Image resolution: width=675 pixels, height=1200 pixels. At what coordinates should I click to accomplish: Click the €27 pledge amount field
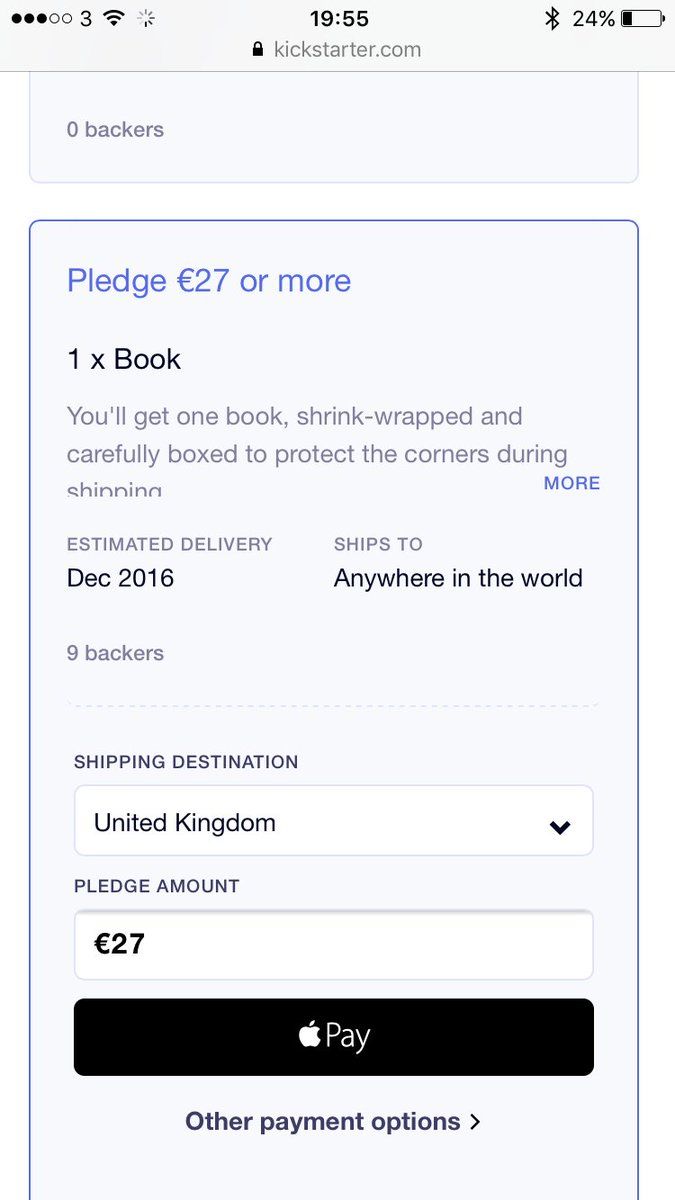[x=333, y=945]
